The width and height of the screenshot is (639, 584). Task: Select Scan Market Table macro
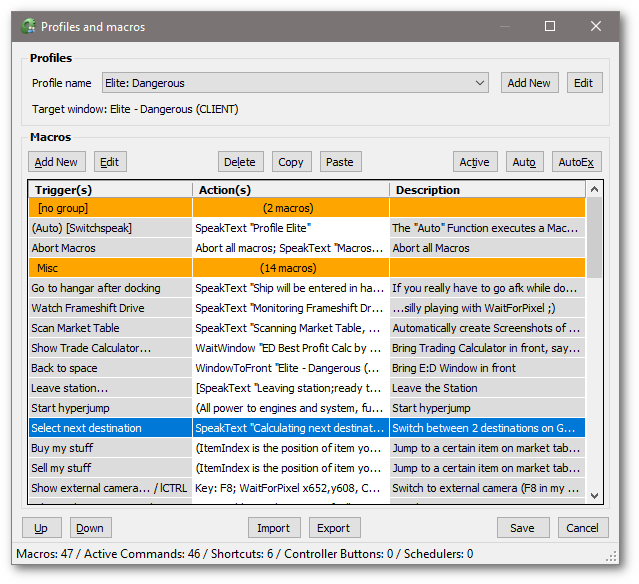pyautogui.click(x=110, y=328)
